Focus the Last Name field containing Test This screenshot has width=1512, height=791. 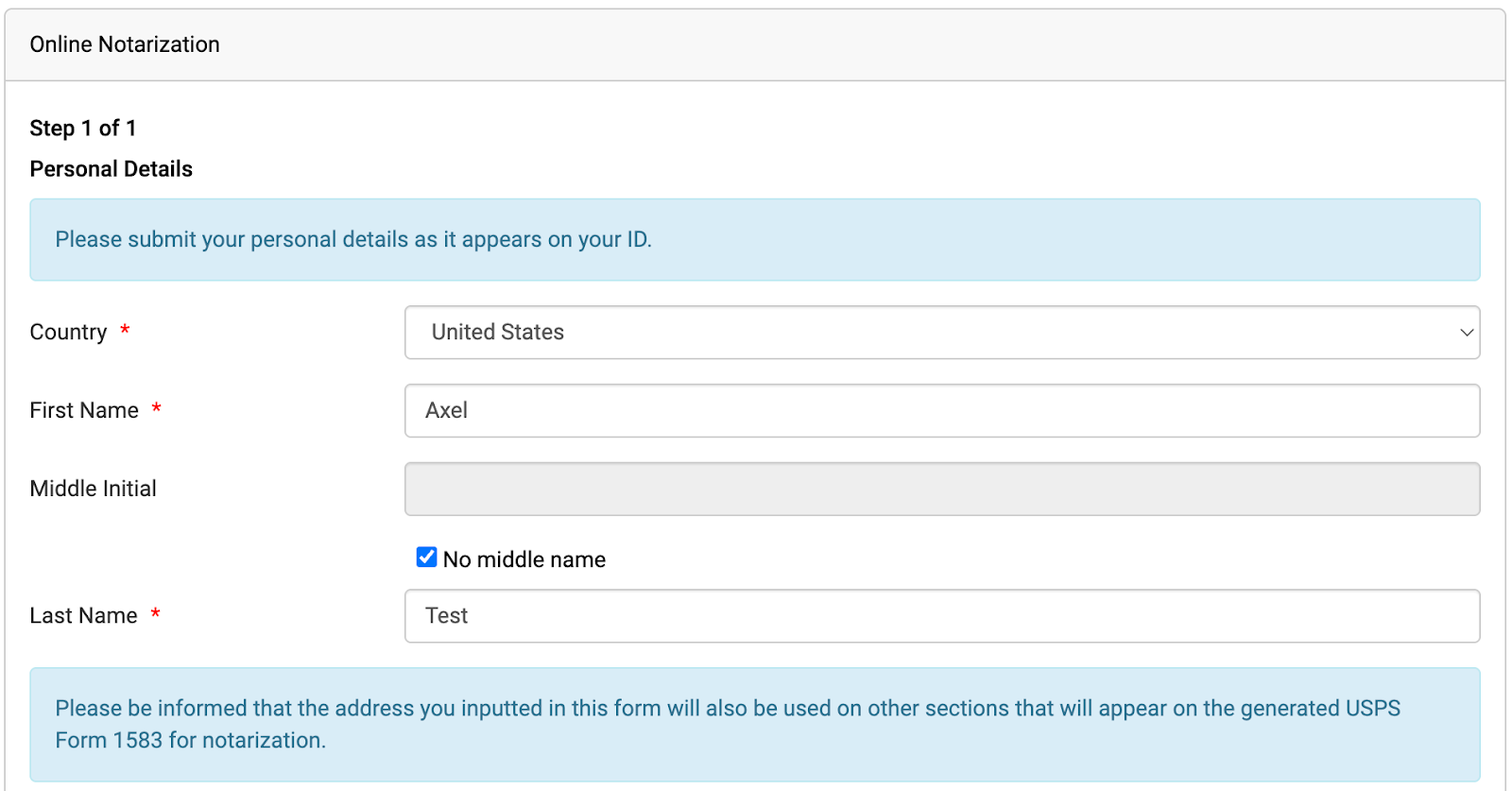coord(941,616)
